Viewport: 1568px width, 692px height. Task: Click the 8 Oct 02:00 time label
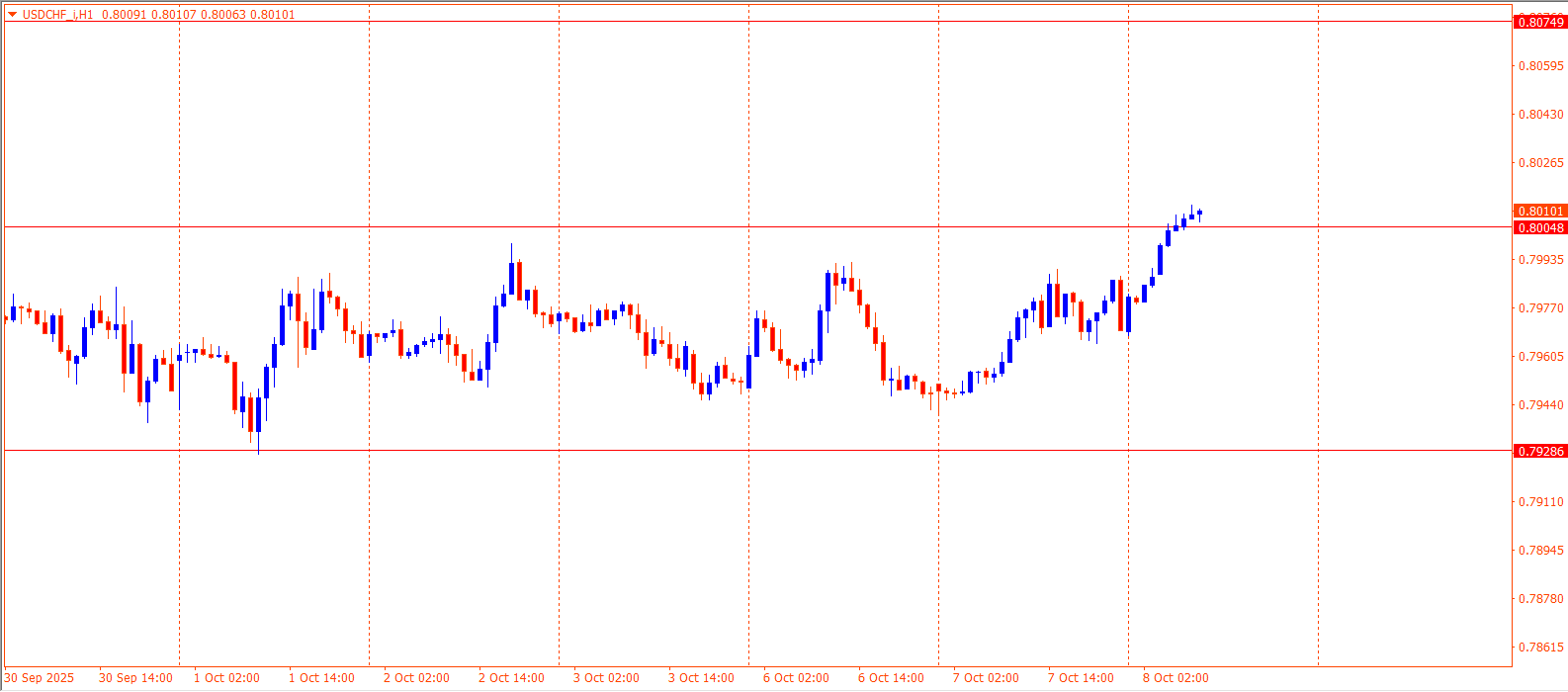pos(1176,678)
